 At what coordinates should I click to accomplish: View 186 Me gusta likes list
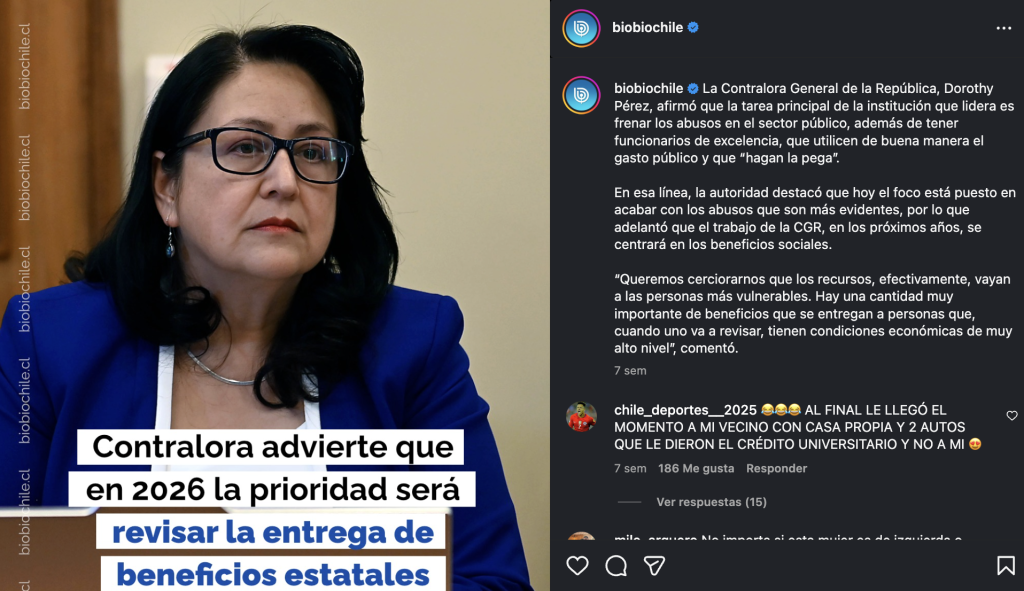coord(696,468)
